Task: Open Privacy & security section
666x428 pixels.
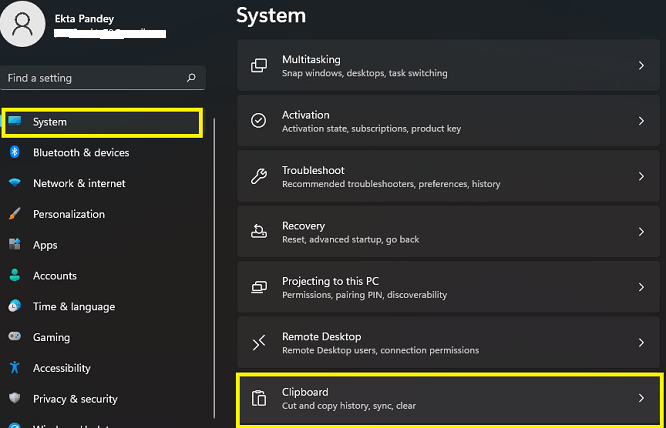Action: coord(75,399)
